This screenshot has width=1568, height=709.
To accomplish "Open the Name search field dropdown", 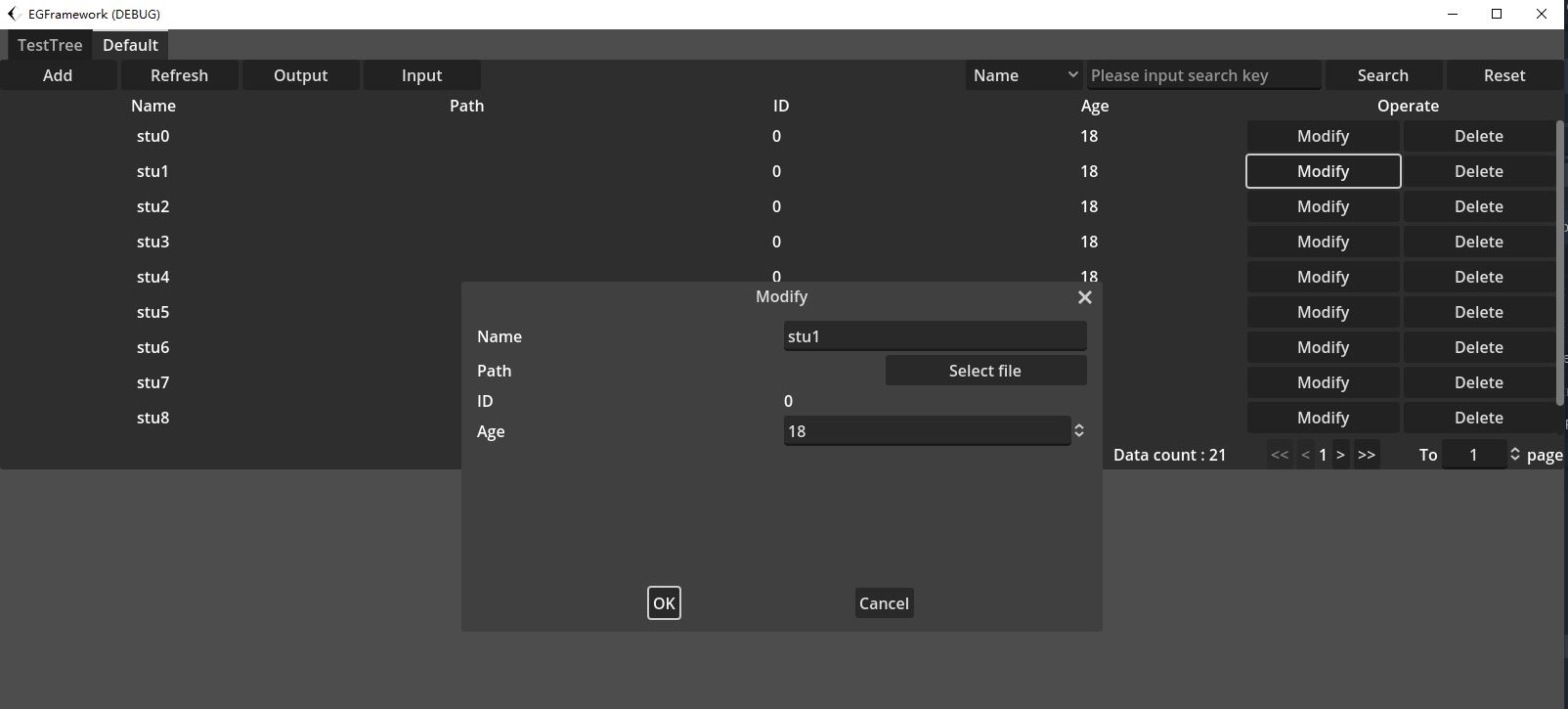I will [x=1024, y=75].
